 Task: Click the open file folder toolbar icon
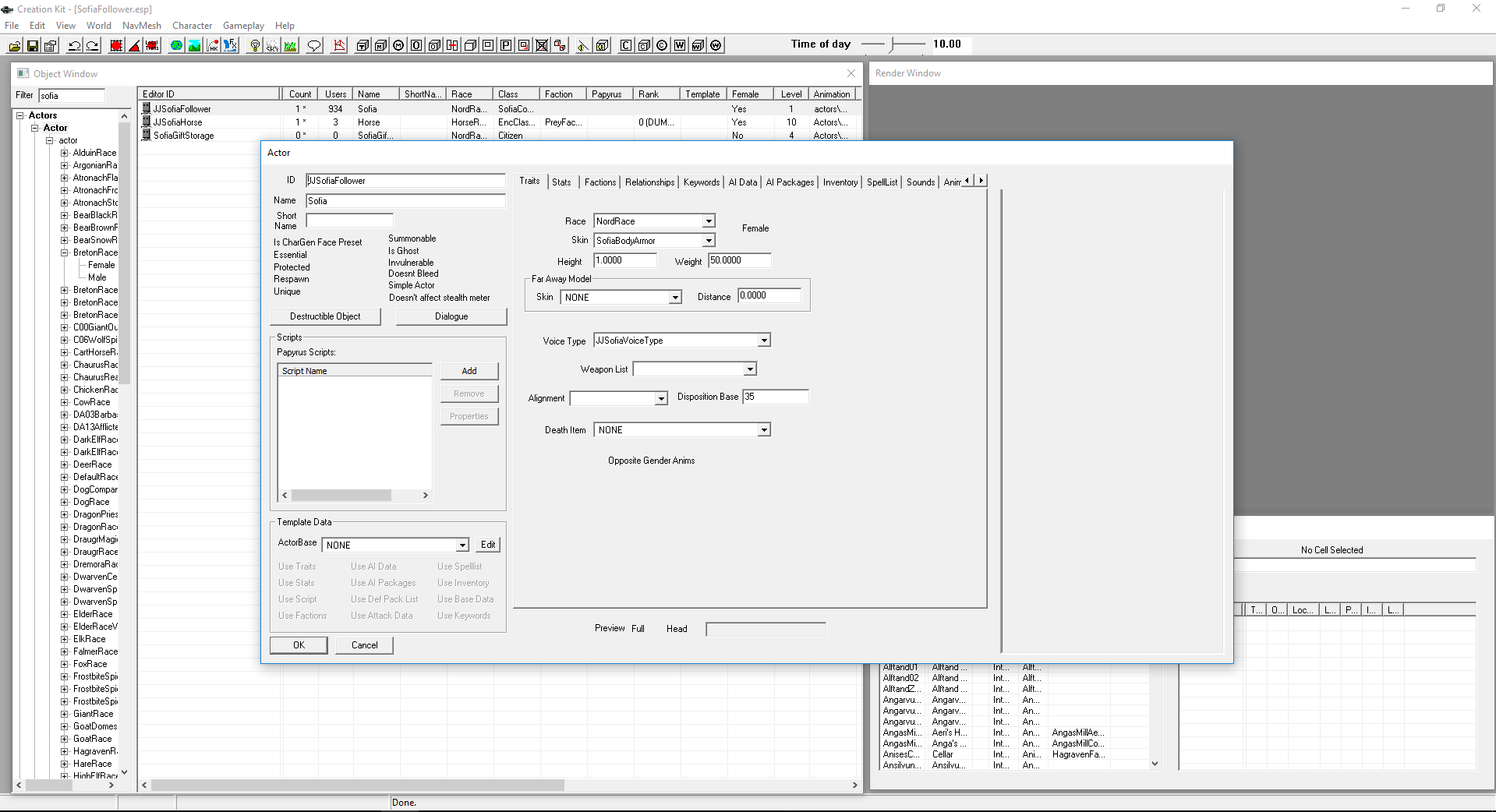tap(15, 45)
